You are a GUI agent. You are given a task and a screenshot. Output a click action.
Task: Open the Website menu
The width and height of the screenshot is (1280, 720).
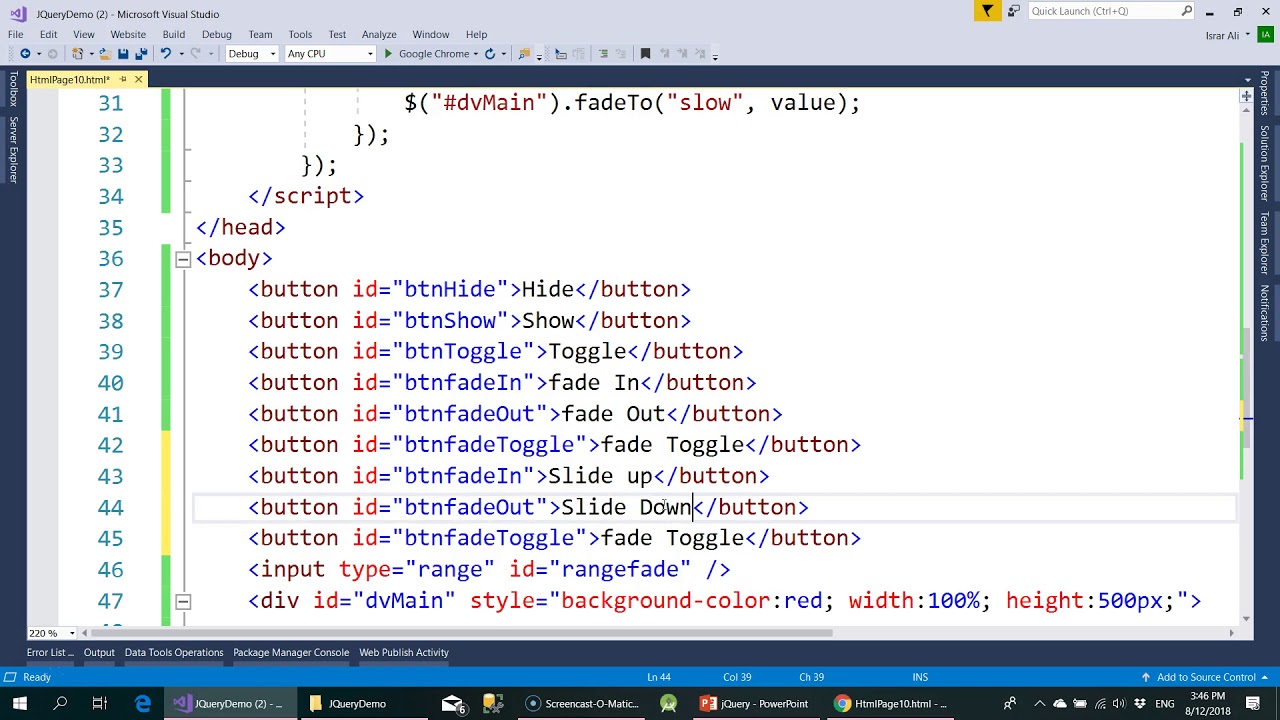pyautogui.click(x=128, y=34)
